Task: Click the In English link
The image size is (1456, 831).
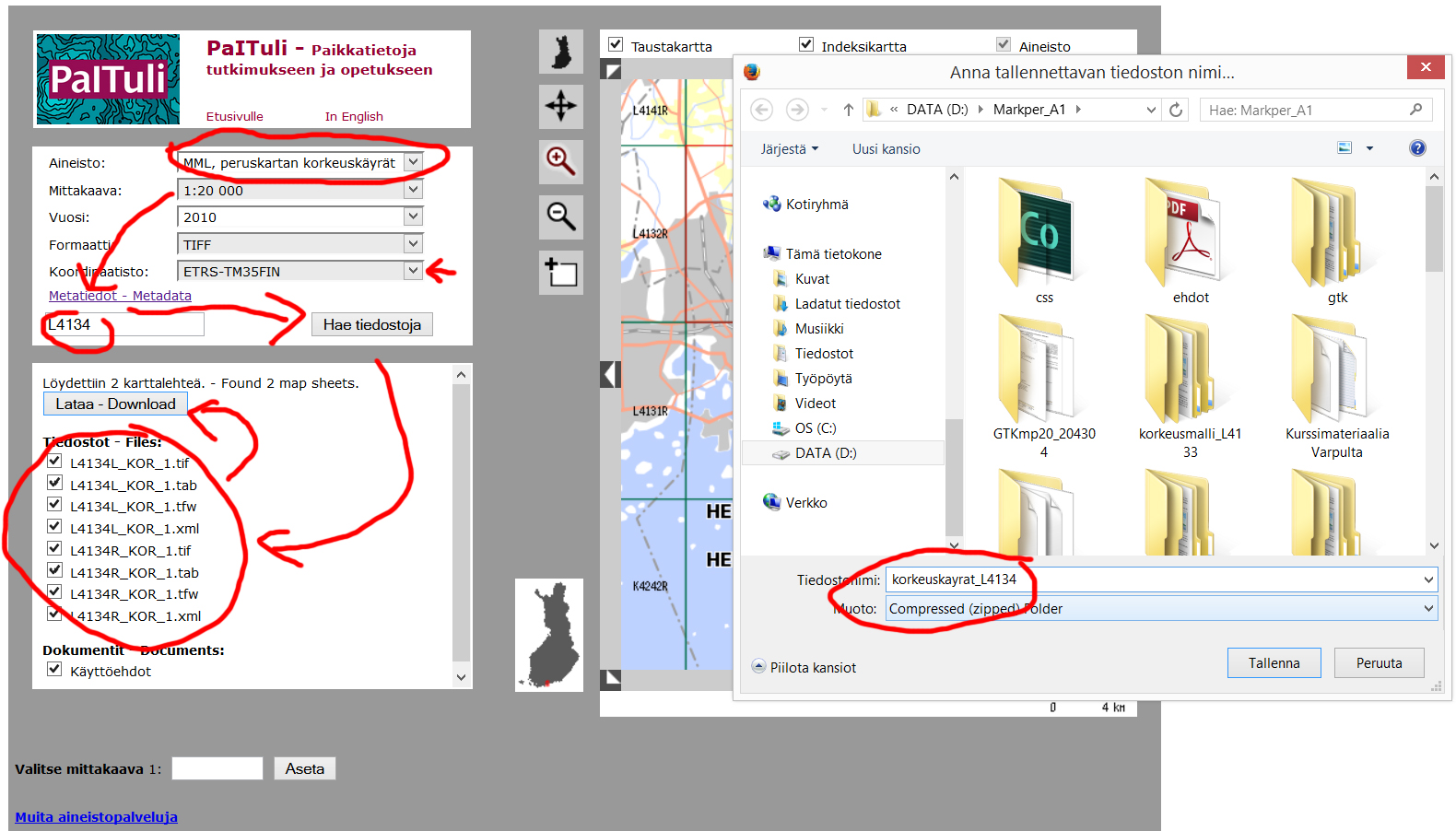Action: [x=354, y=116]
